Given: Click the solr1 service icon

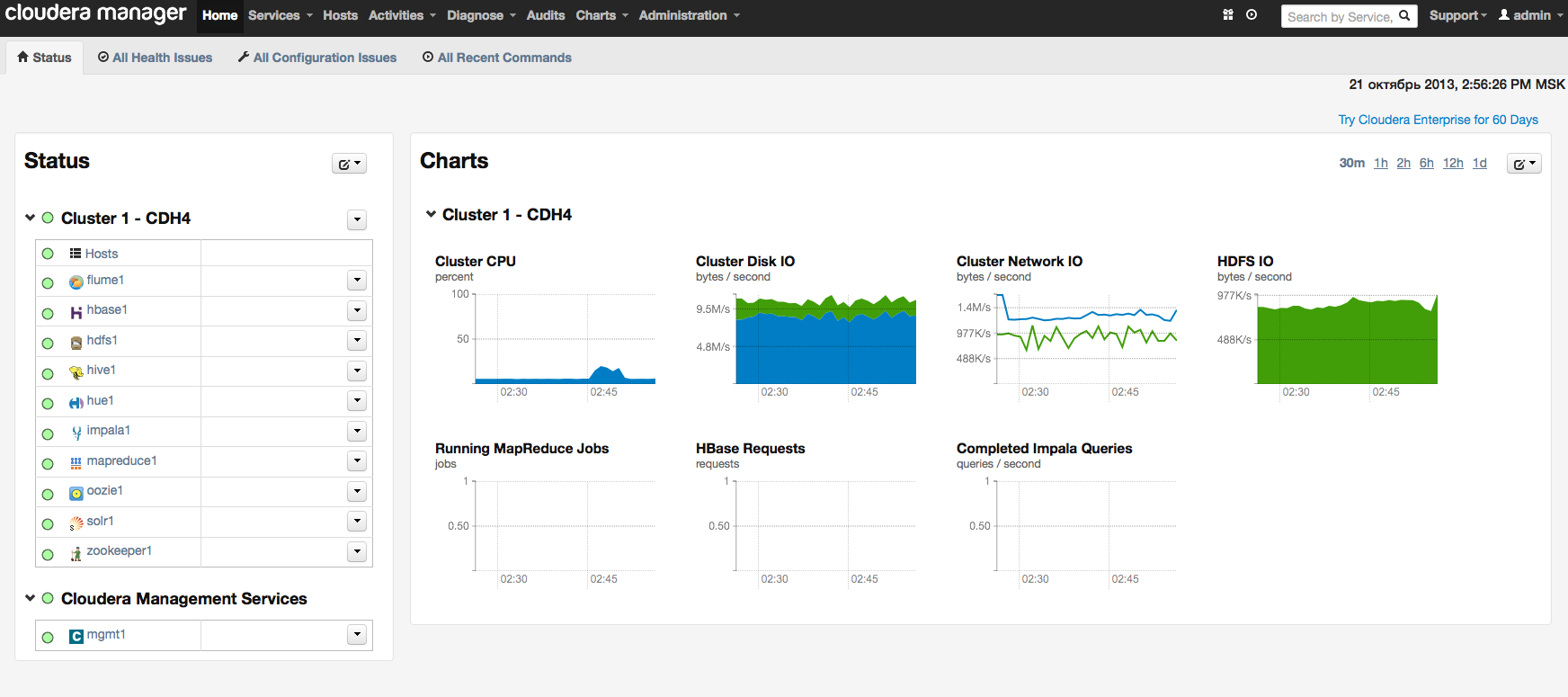Looking at the screenshot, I should 76,523.
